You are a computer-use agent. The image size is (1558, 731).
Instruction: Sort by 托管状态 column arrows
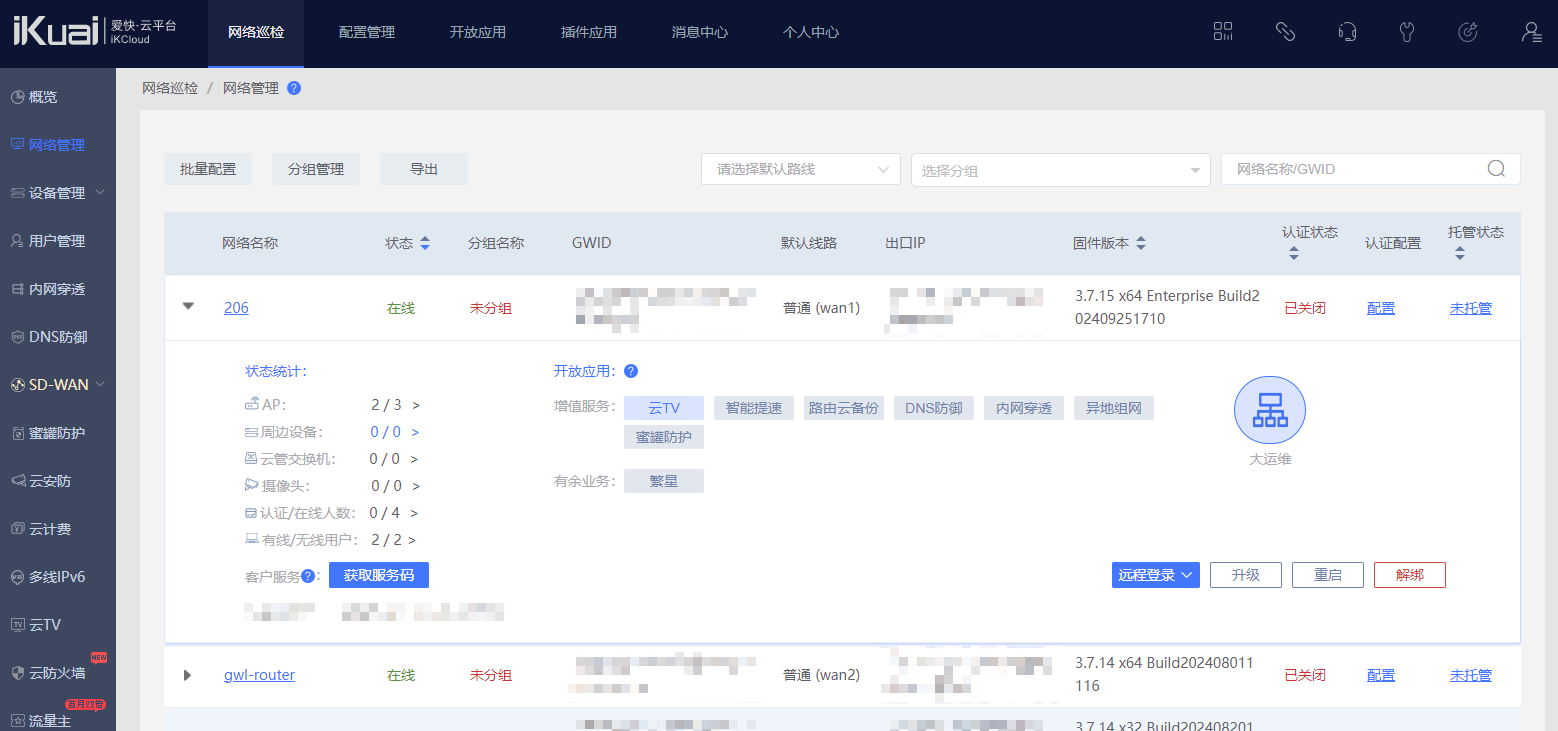click(x=1460, y=254)
